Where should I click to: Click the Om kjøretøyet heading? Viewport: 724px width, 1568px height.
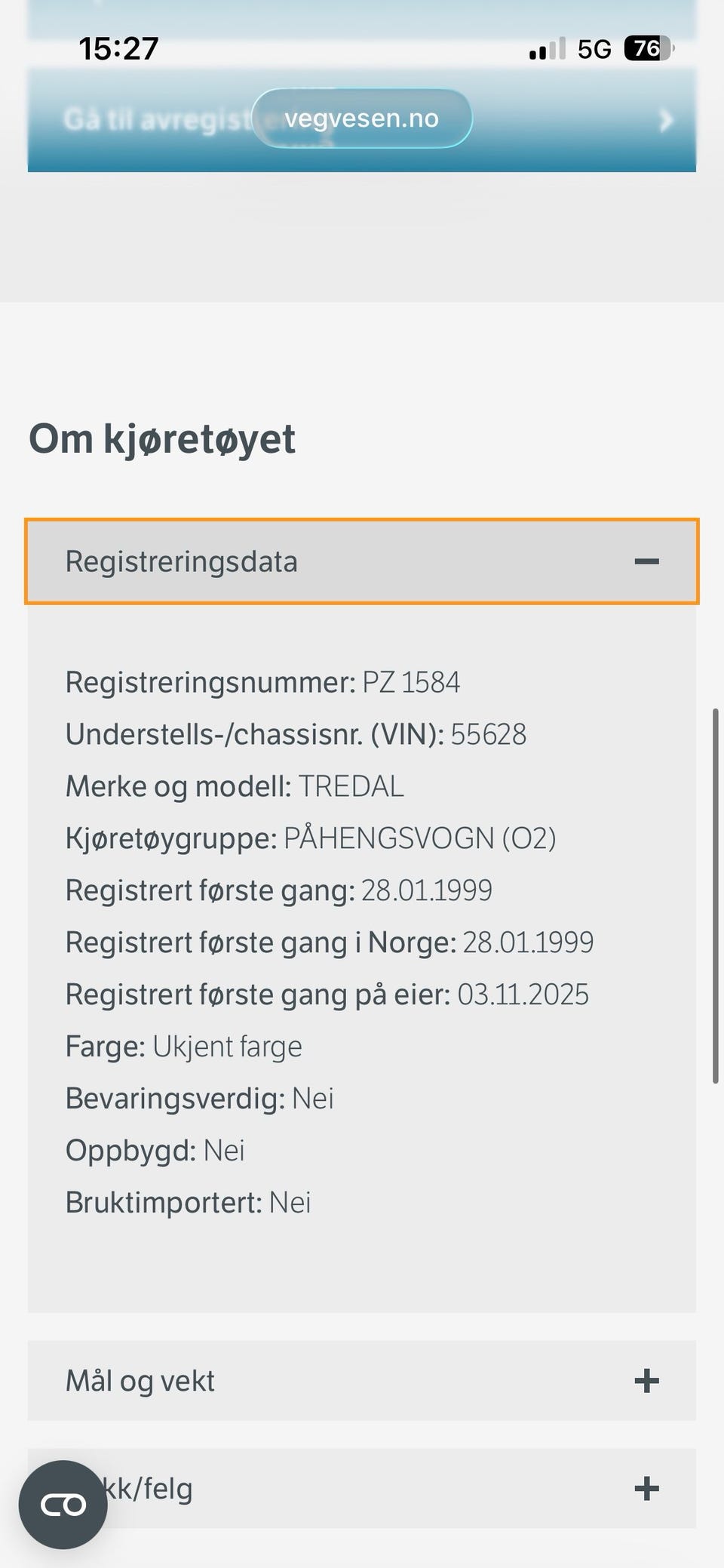(162, 439)
